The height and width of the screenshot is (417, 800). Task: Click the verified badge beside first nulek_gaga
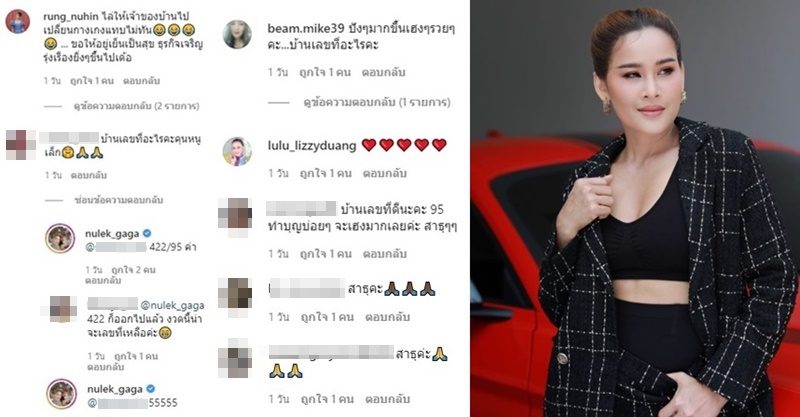tap(147, 233)
